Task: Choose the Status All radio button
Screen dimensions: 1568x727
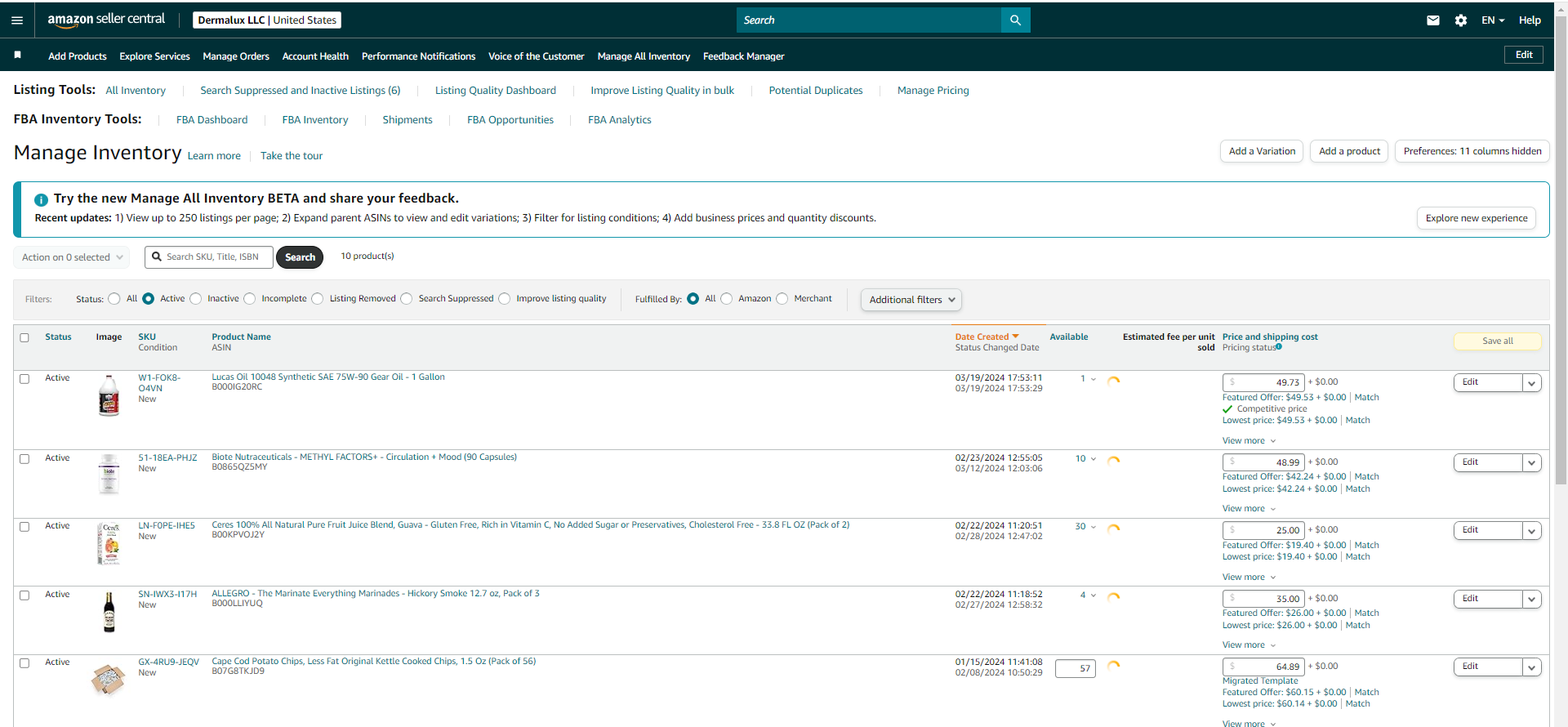Action: tap(114, 299)
